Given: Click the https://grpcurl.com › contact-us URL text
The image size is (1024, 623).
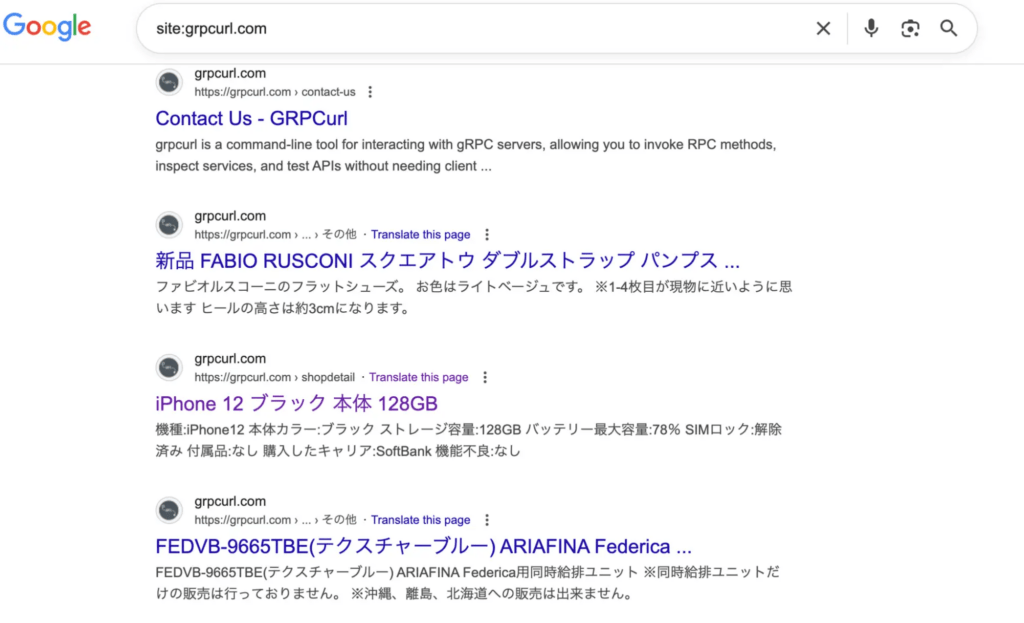Looking at the screenshot, I should [x=275, y=92].
